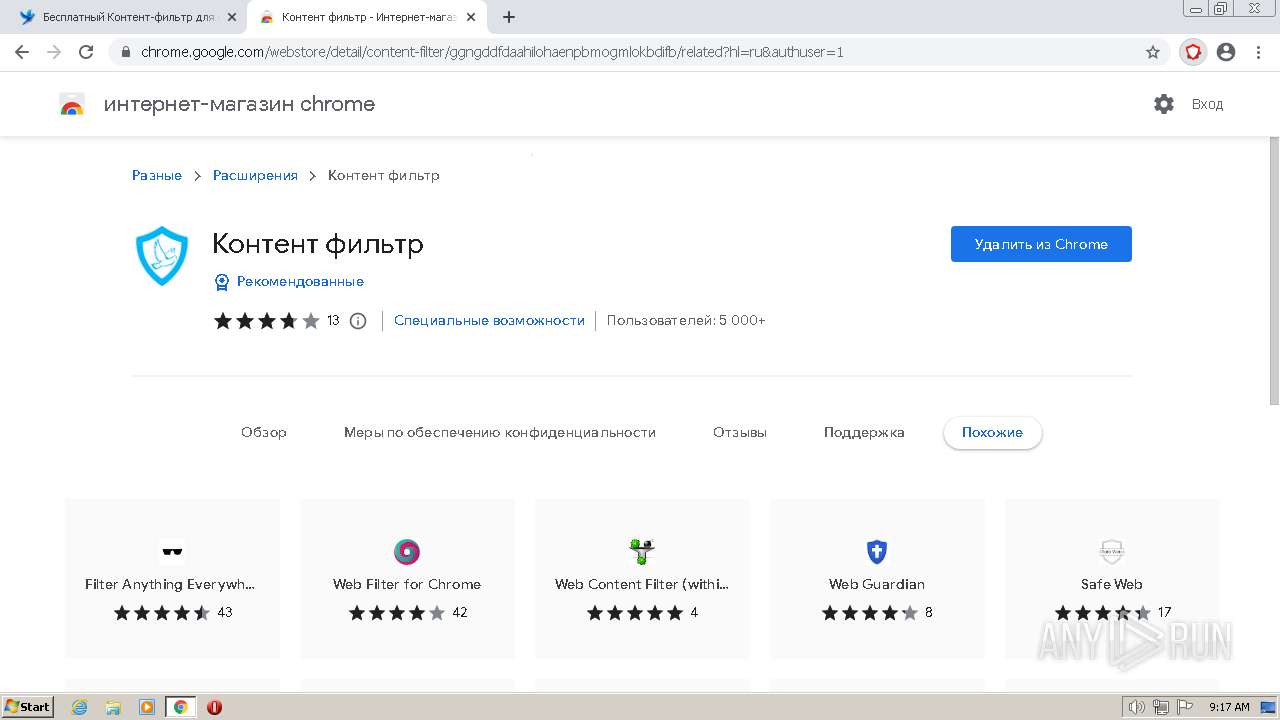Open the 'Разные' breadcrumb link
Screen dimensions: 1280x720
[157, 175]
